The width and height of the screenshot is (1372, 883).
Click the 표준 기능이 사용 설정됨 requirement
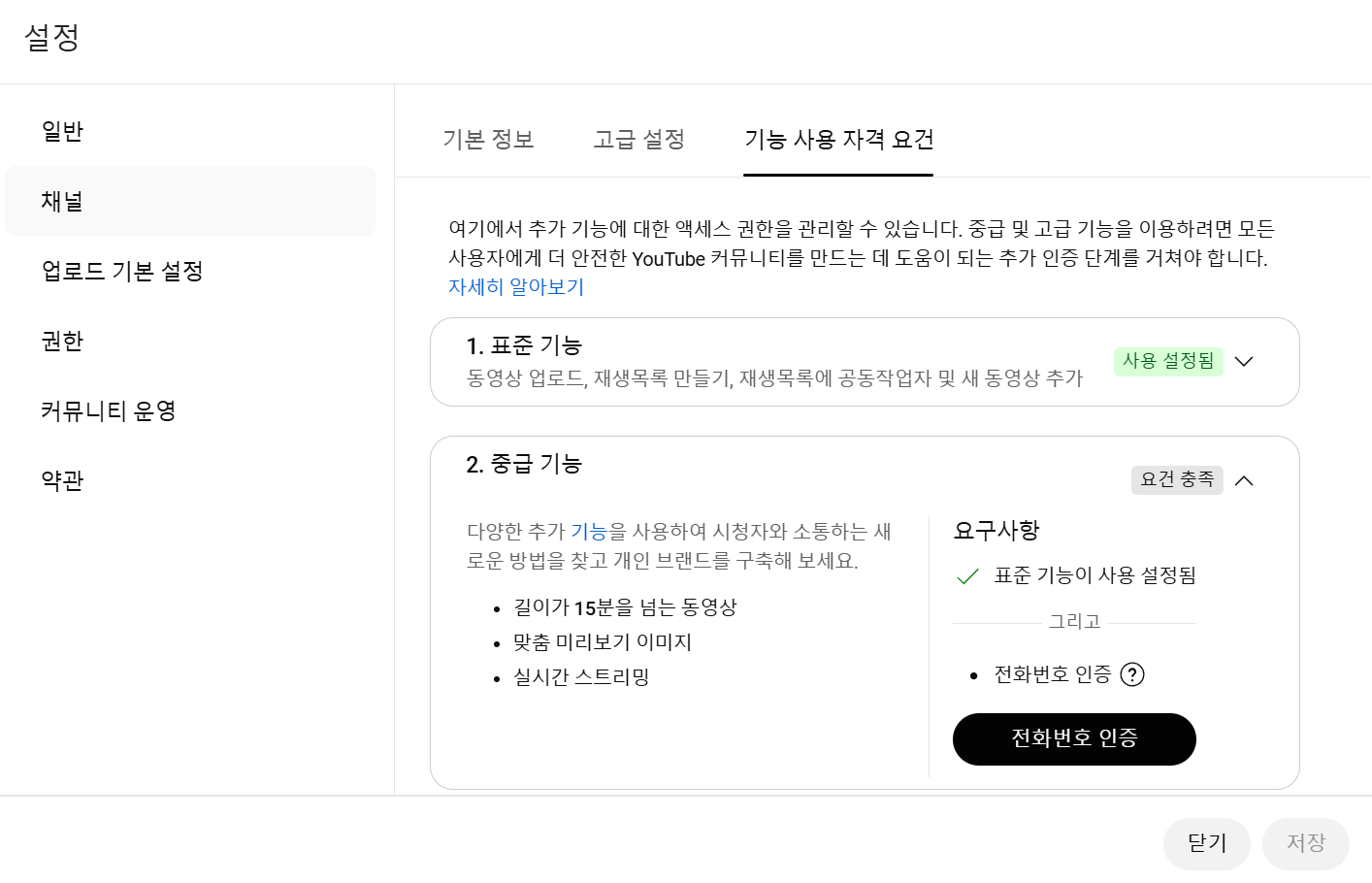click(x=1094, y=575)
